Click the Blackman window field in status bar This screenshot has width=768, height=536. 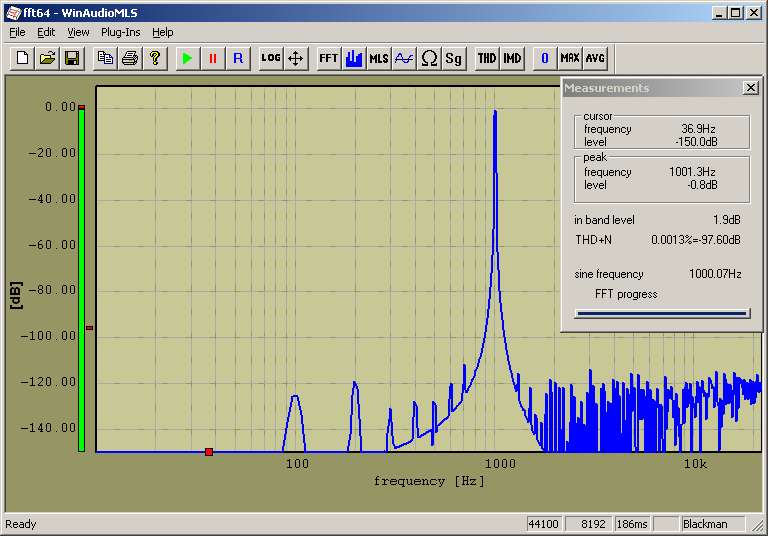(712, 524)
